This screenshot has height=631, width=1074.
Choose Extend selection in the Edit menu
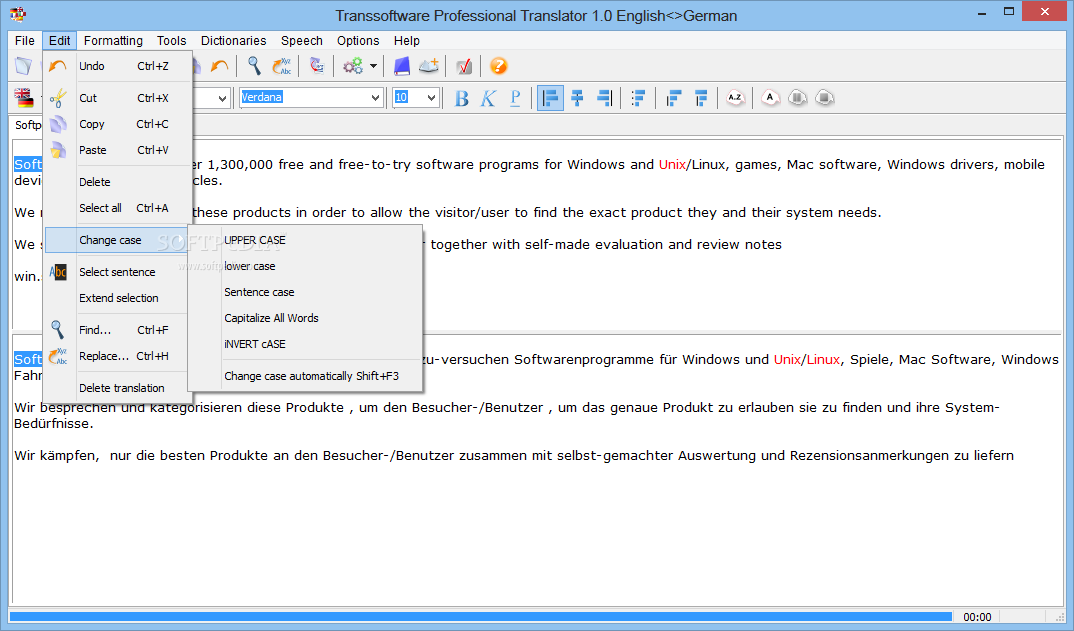(117, 298)
